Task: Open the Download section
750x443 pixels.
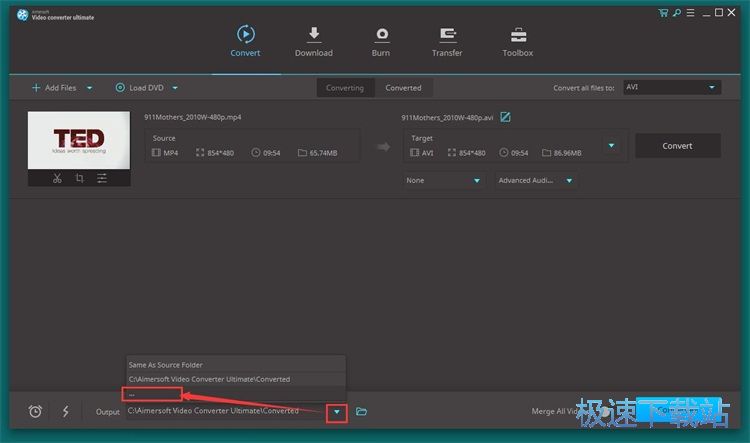Action: pyautogui.click(x=314, y=41)
